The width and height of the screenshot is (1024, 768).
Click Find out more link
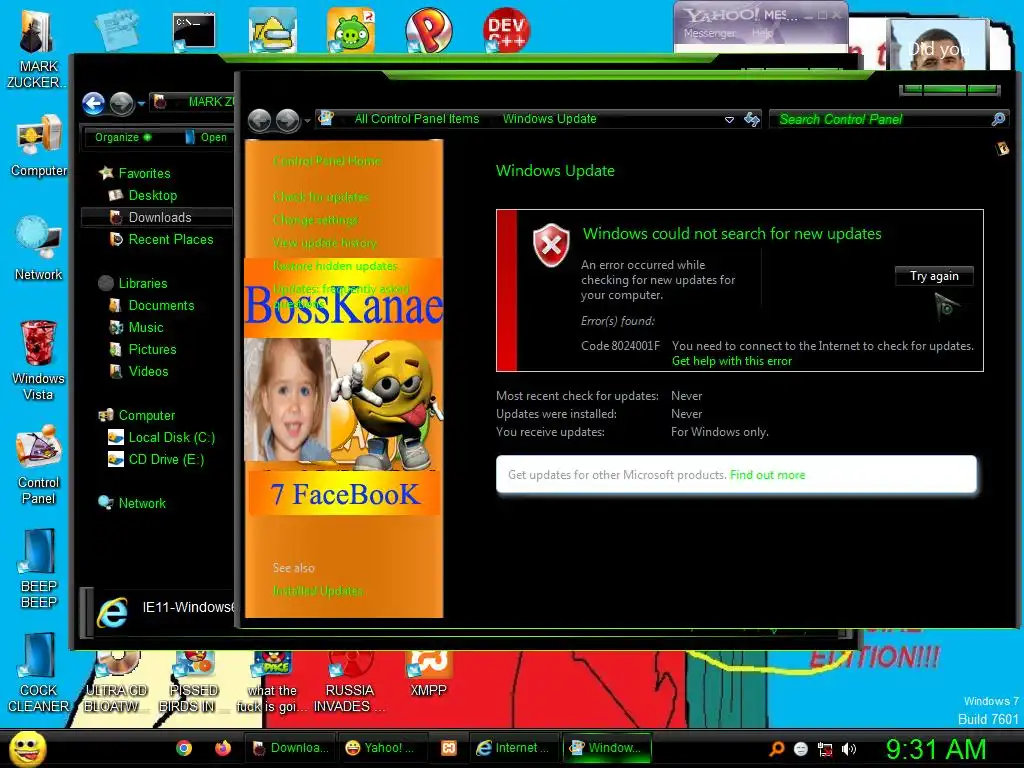(x=767, y=475)
